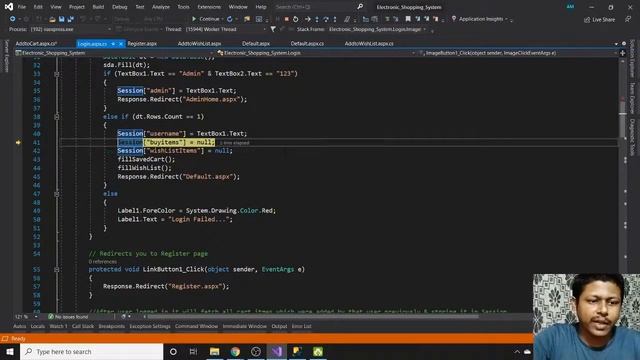This screenshot has width=640, height=360.
Task: Open the ImageButton1_Click member dropdown
Action: click(616, 53)
